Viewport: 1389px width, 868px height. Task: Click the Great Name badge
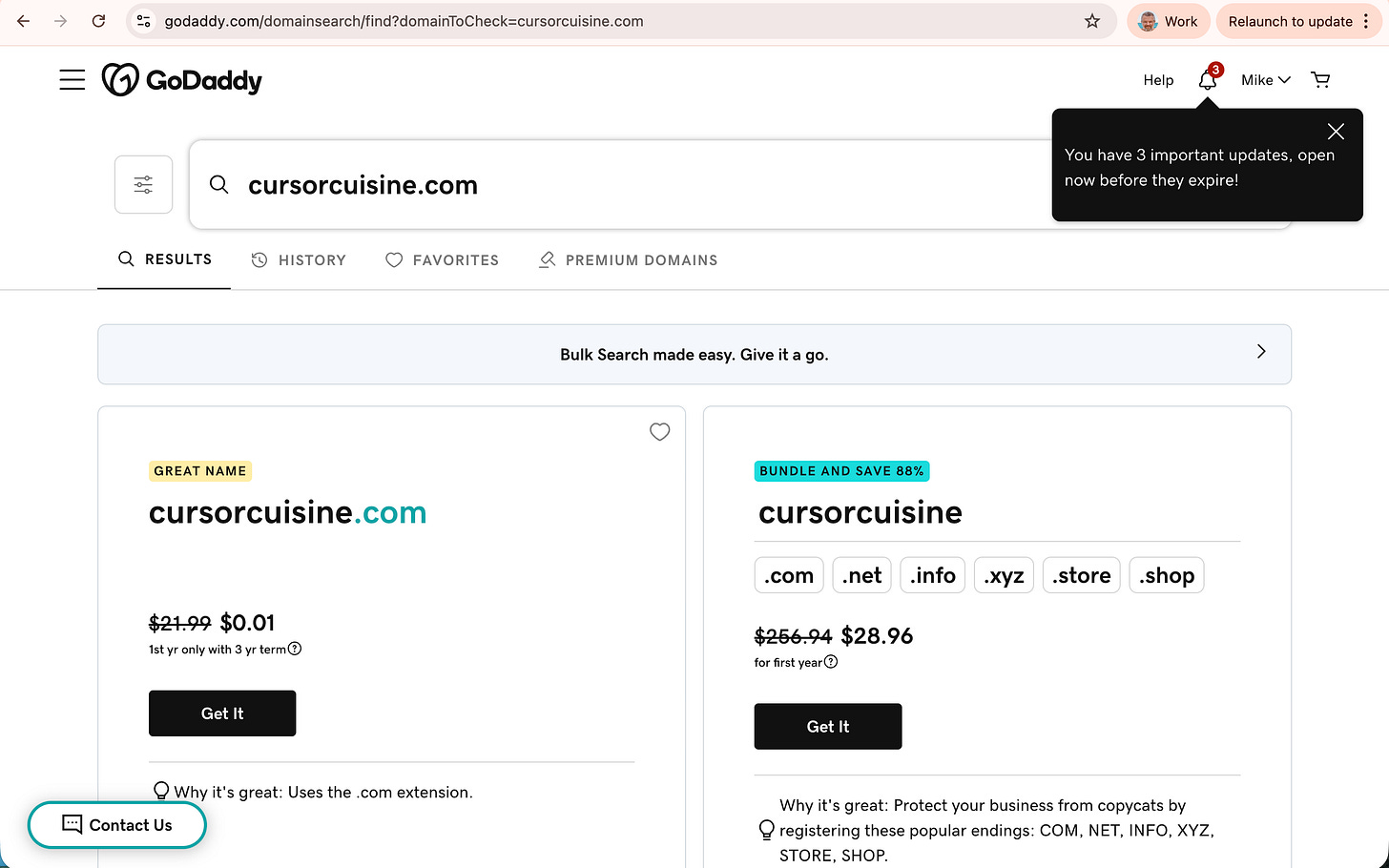click(200, 471)
